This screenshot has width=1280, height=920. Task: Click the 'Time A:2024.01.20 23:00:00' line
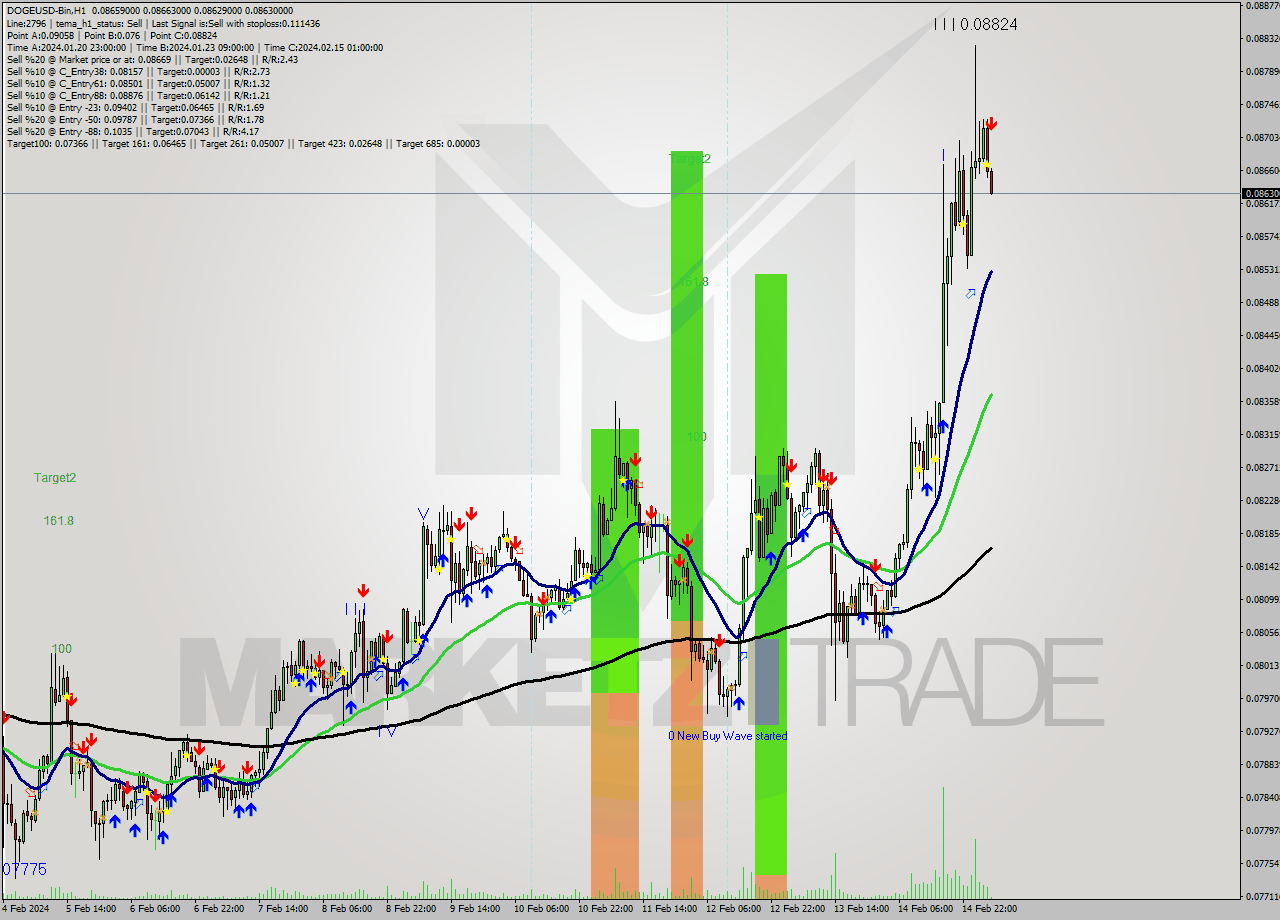[194, 47]
